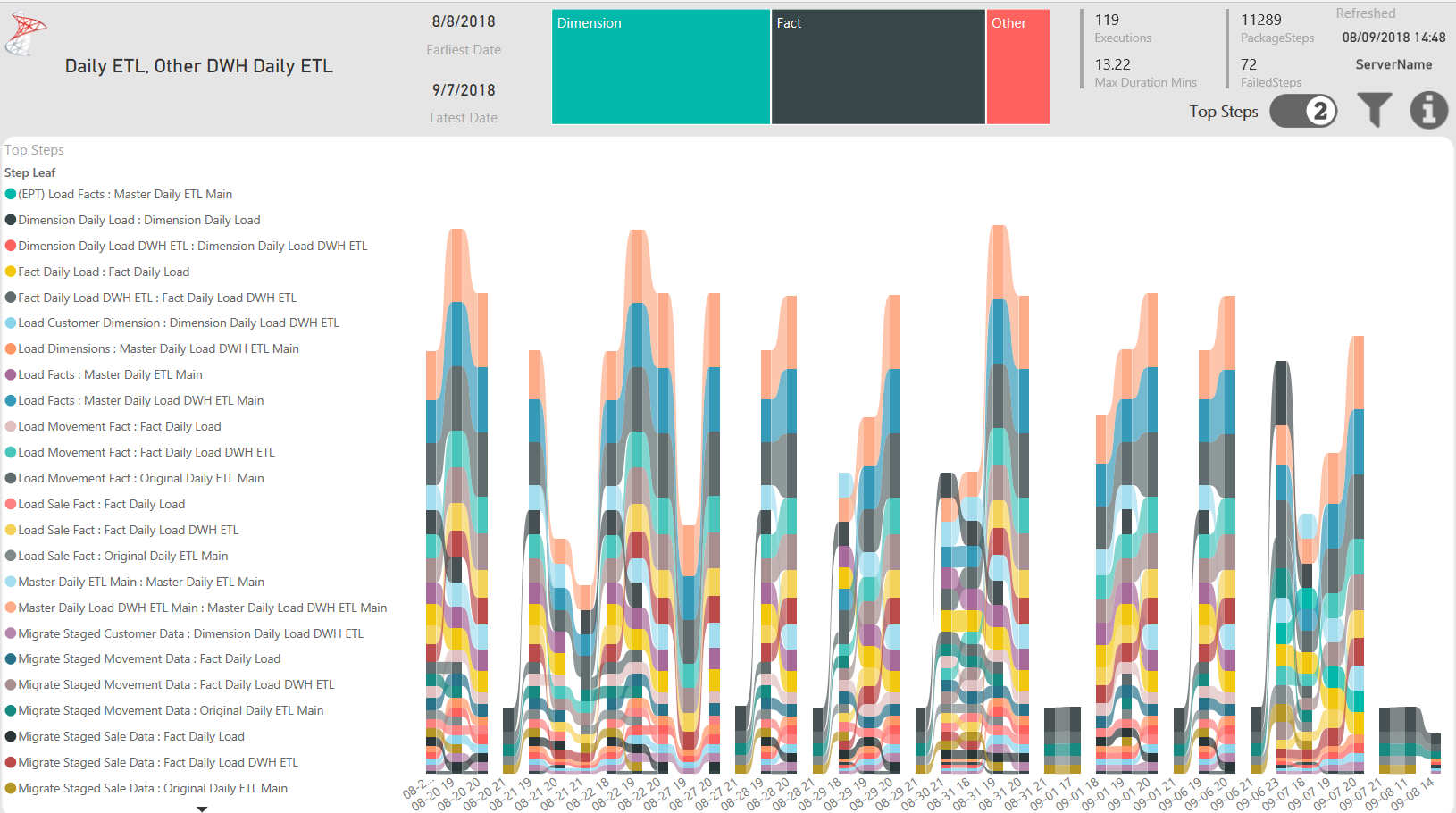Click the Top Steps chart title

34,150
